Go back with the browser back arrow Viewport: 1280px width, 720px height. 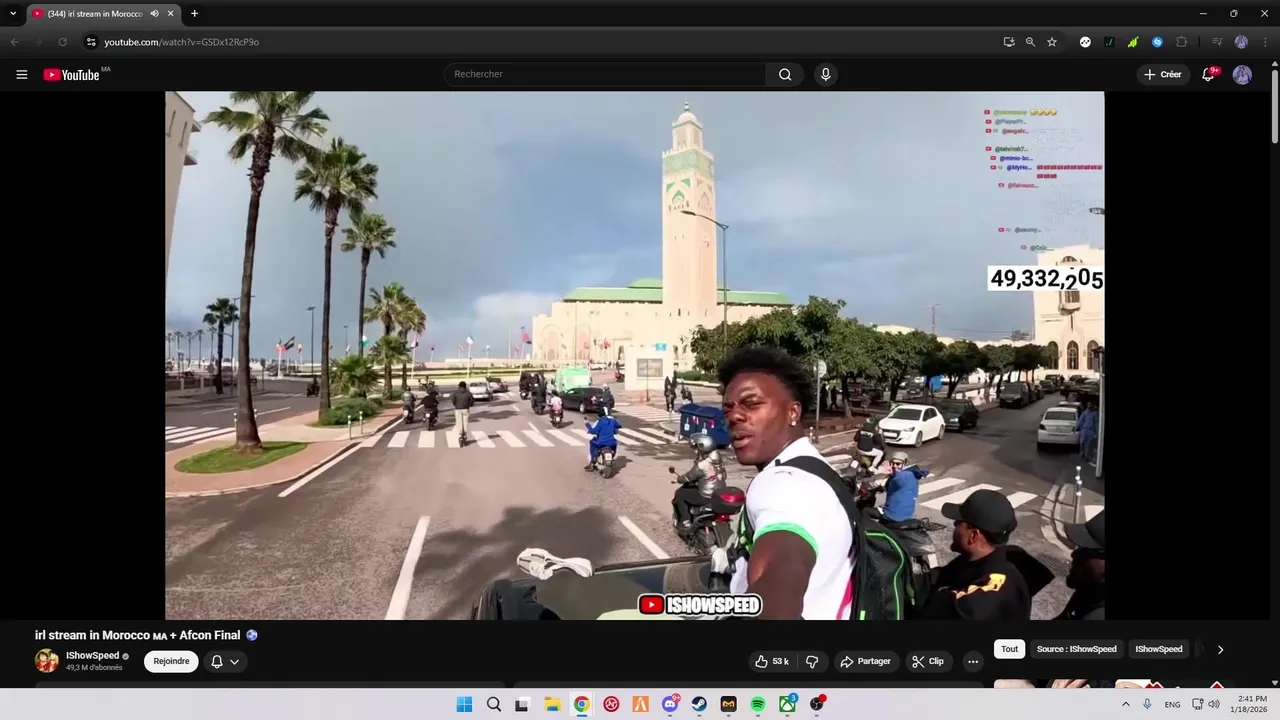(x=14, y=42)
